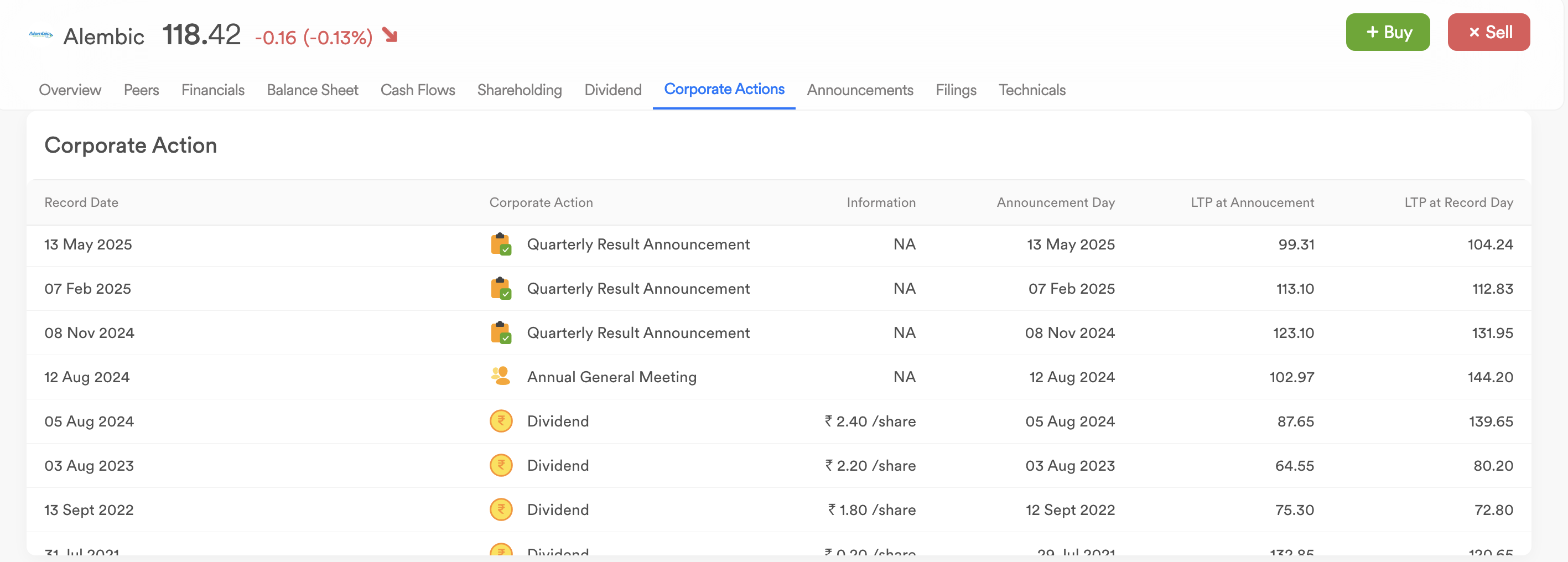Click Quarterly Result Announcement for 08 Nov 2024
Viewport: 1568px width, 562px height.
tap(638, 334)
